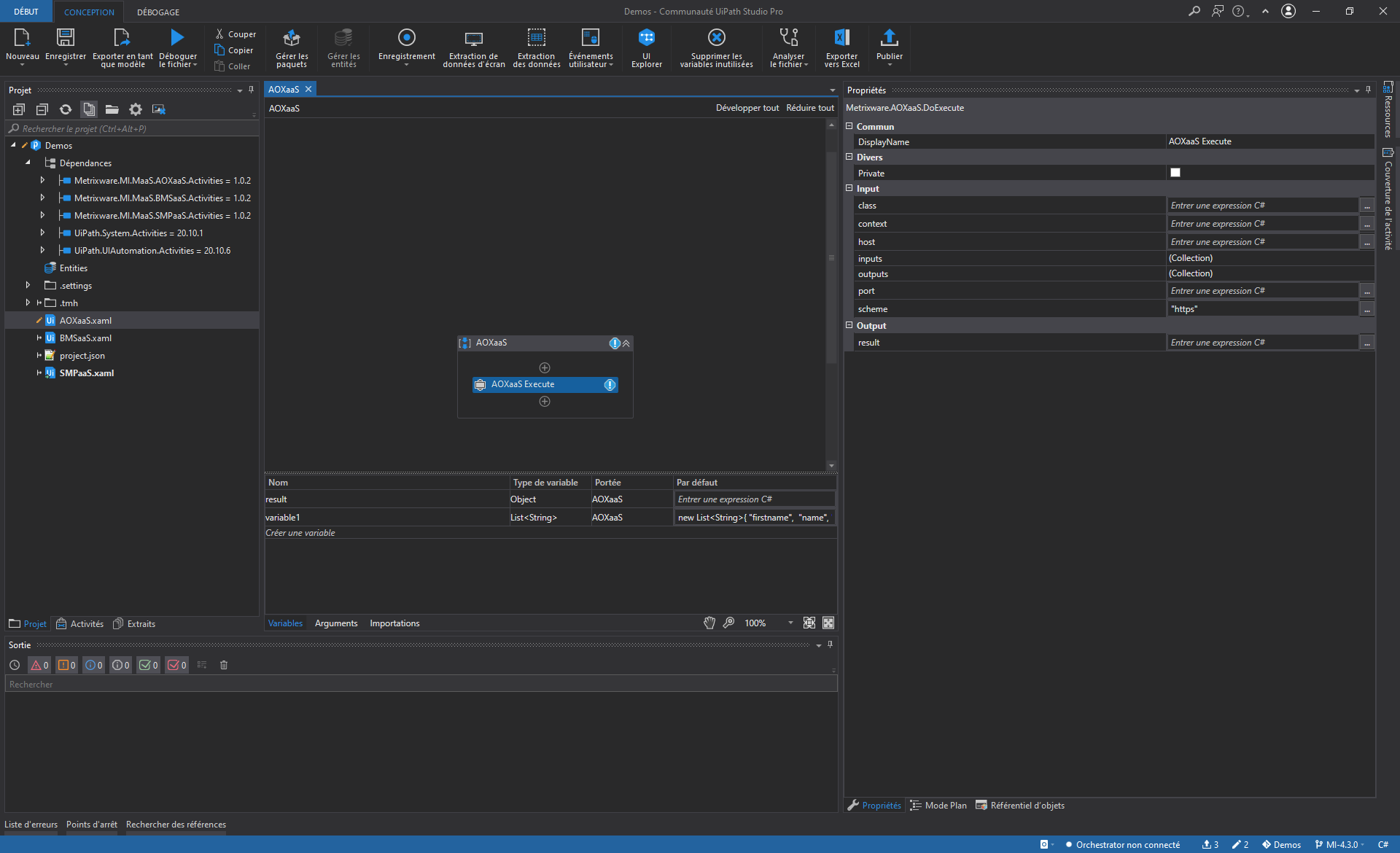This screenshot has width=1400, height=853.
Task: Switch to the DÉBOGAGE ribbon tab
Action: click(158, 12)
